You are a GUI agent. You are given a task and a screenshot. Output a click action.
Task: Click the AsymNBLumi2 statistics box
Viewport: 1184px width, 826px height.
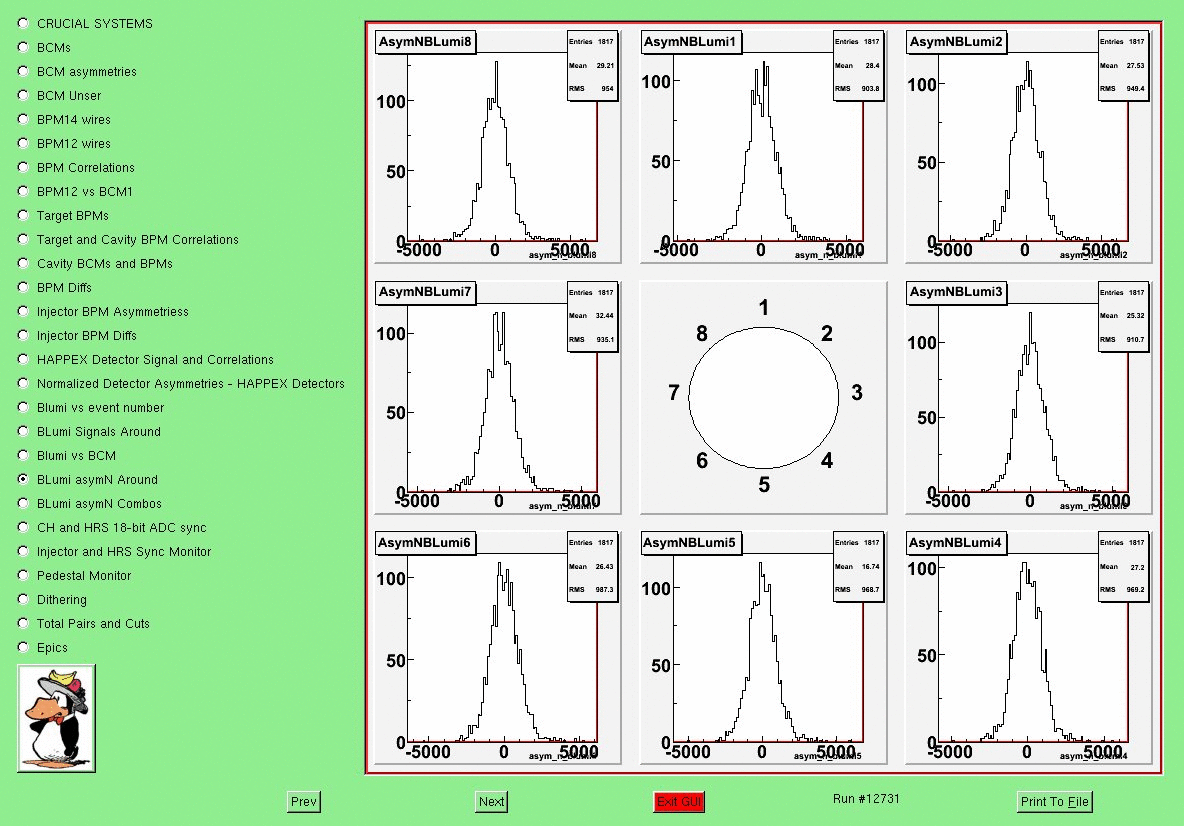pyautogui.click(x=1123, y=66)
